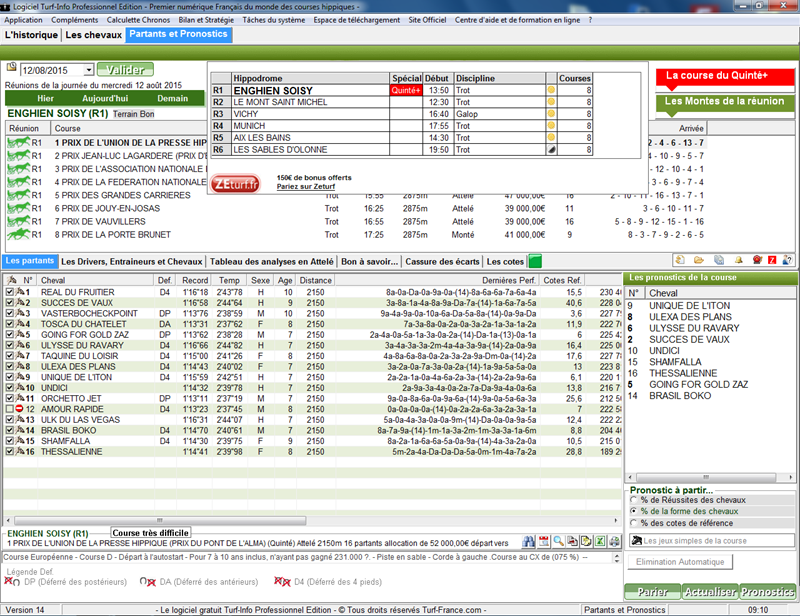This screenshot has width=800, height=616.
Task: Click the Elimination Automatique button
Action: pos(680,562)
